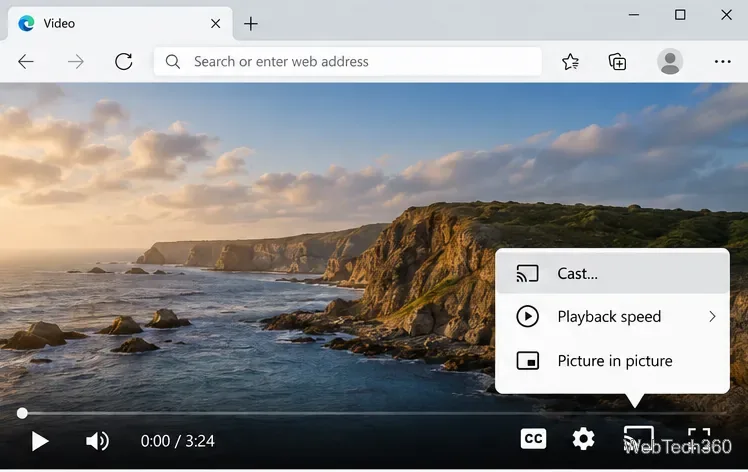Click the forward navigation arrow
The image size is (748, 472).
(75, 62)
